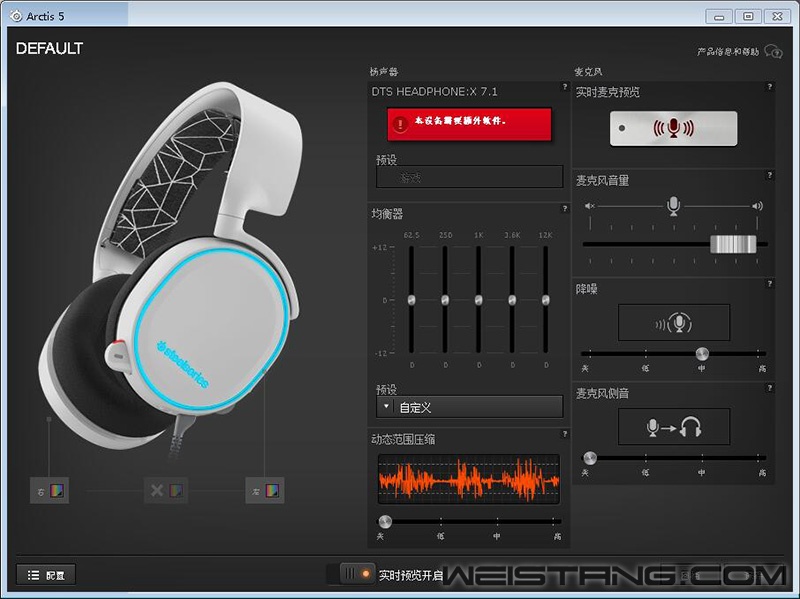Open the equalizer preset 自定义 dropdown

coord(469,407)
